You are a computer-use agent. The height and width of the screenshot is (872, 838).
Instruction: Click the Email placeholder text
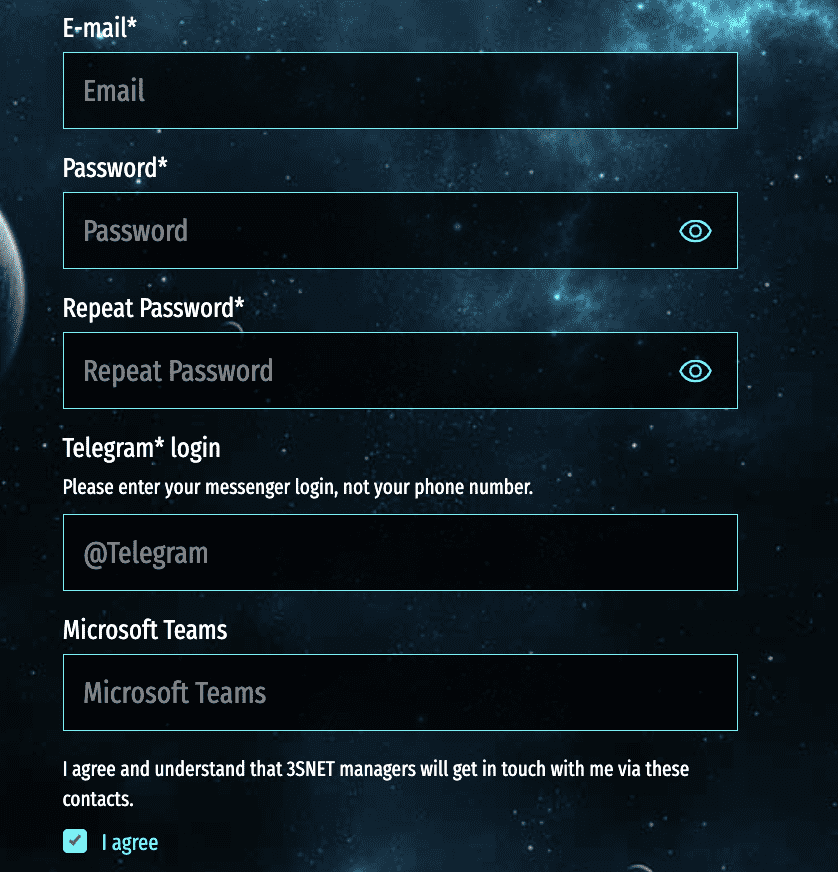(x=113, y=90)
